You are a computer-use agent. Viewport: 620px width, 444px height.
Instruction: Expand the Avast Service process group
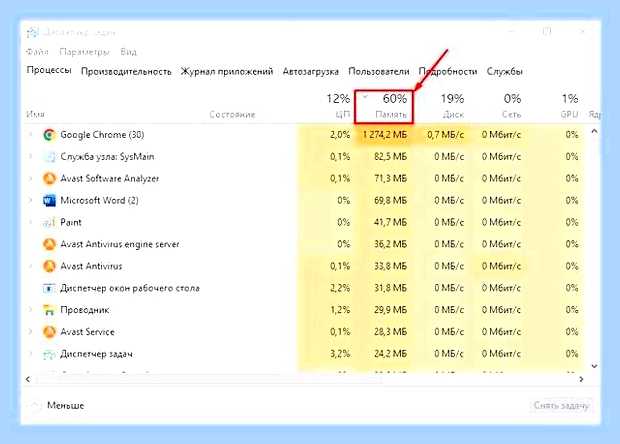(x=31, y=332)
